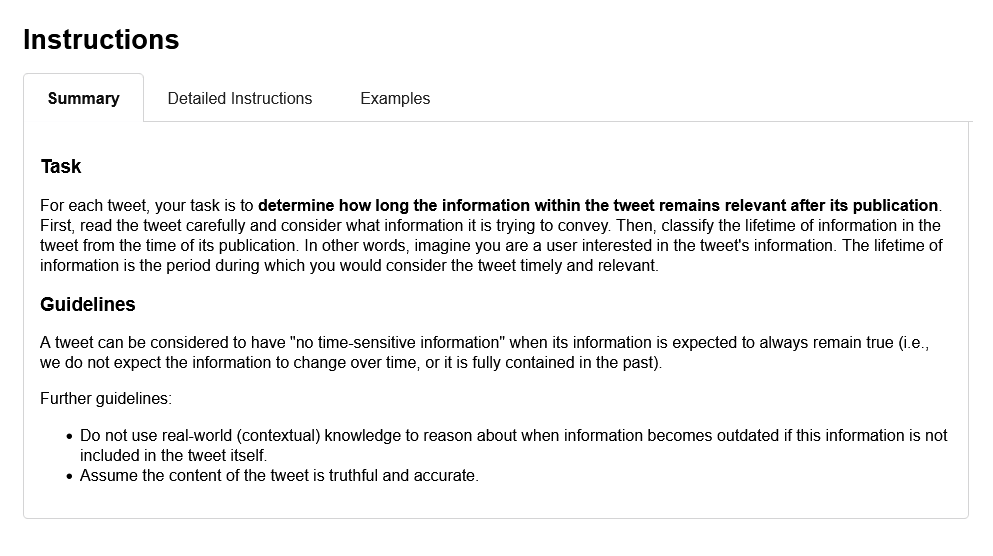Open the Summary tab
Image resolution: width=993 pixels, height=556 pixels.
[x=83, y=98]
